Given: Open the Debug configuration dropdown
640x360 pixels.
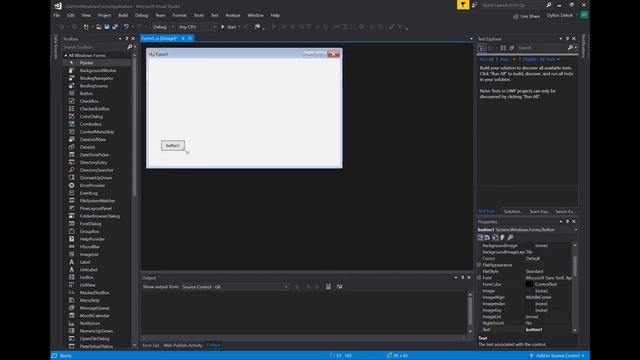Looking at the screenshot, I should pos(163,27).
